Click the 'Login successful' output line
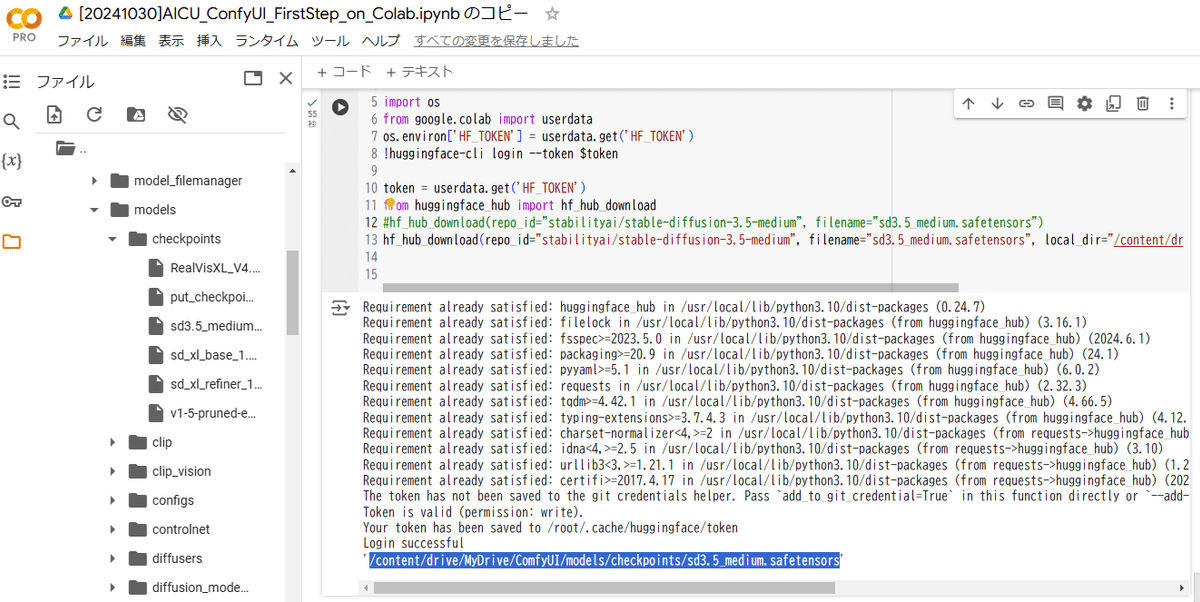 [x=413, y=543]
